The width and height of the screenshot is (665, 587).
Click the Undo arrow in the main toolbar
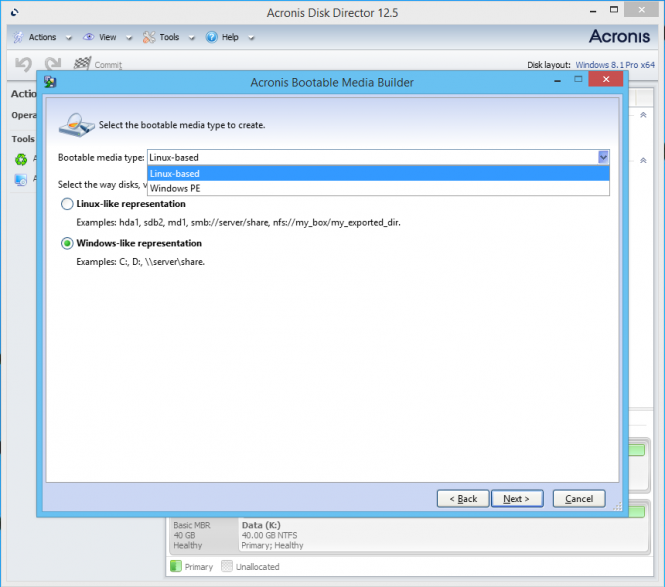pyautogui.click(x=23, y=64)
